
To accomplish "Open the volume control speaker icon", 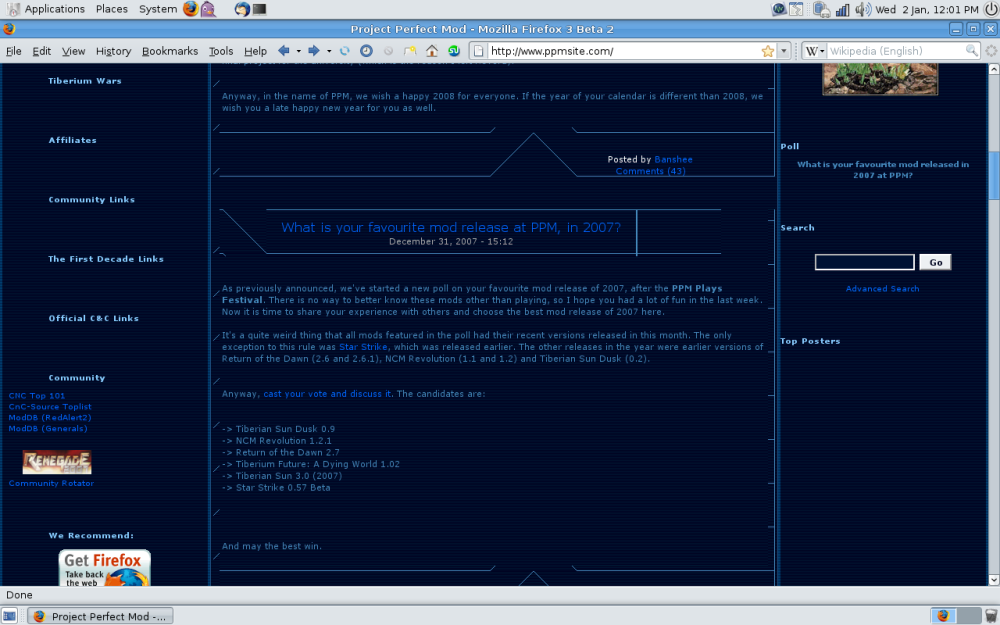I will [863, 9].
